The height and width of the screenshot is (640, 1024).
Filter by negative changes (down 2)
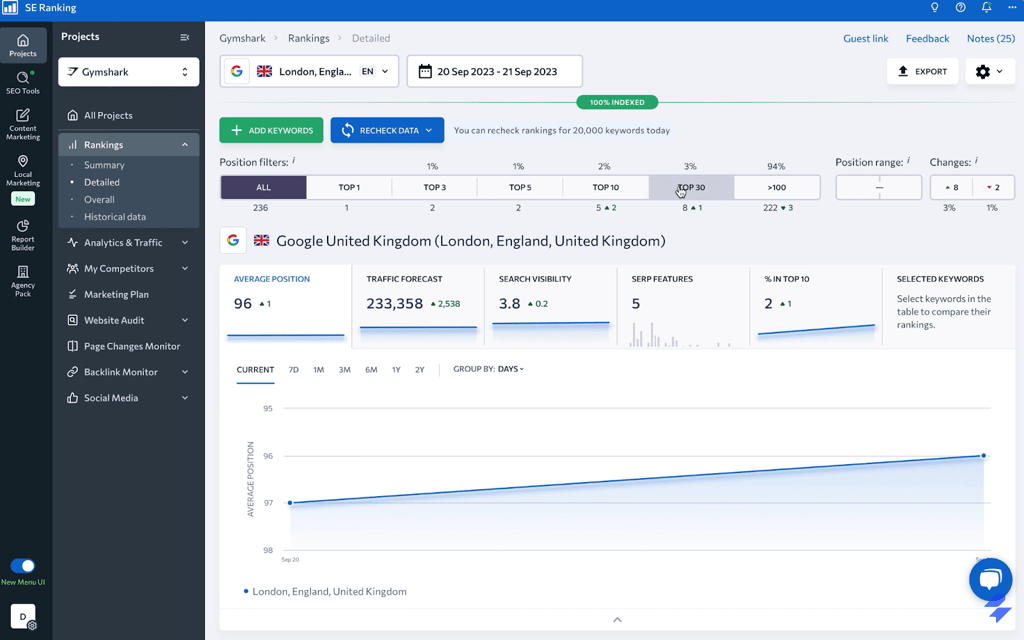(x=993, y=187)
